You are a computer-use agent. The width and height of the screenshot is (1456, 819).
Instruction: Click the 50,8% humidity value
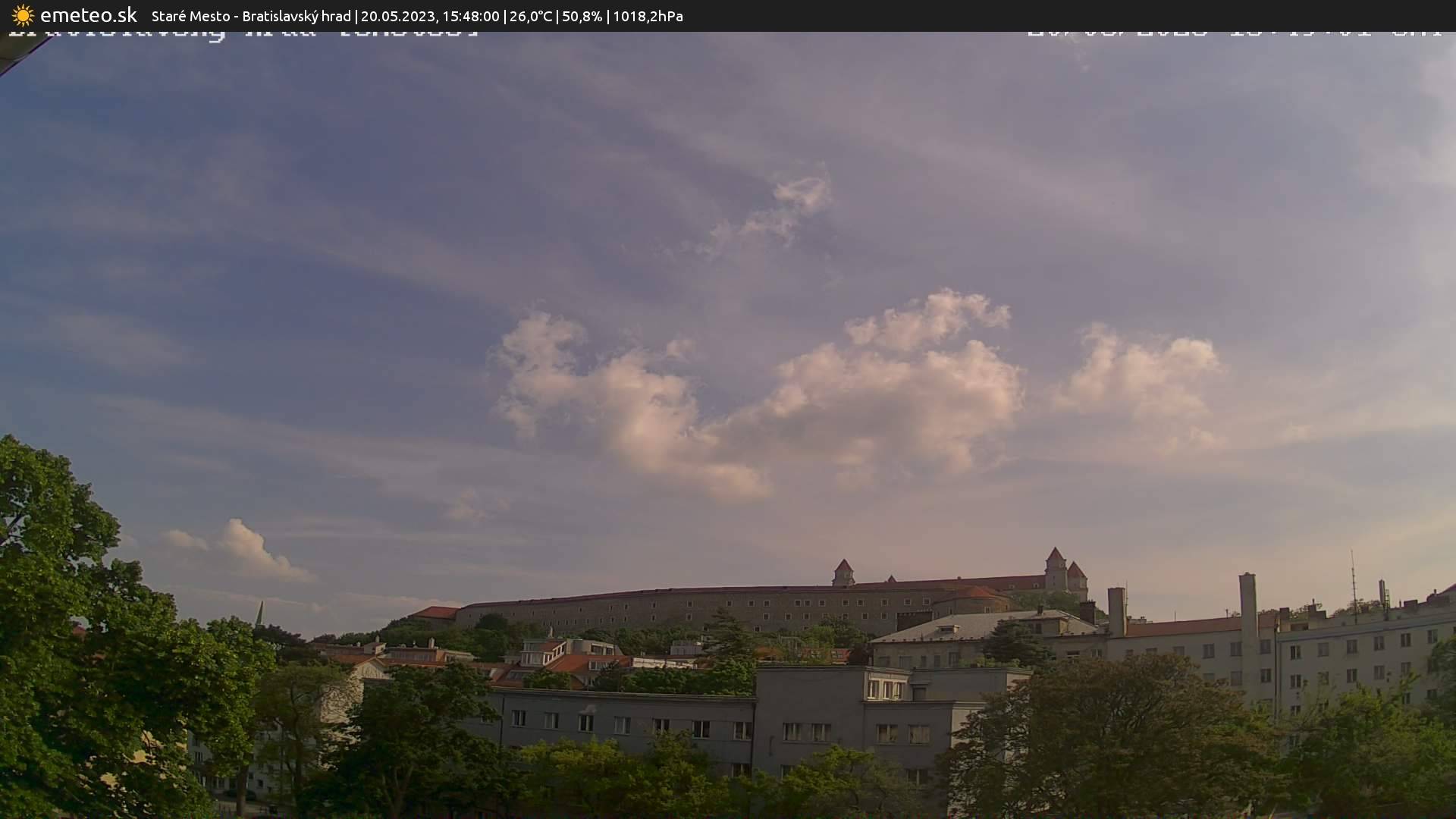582,16
